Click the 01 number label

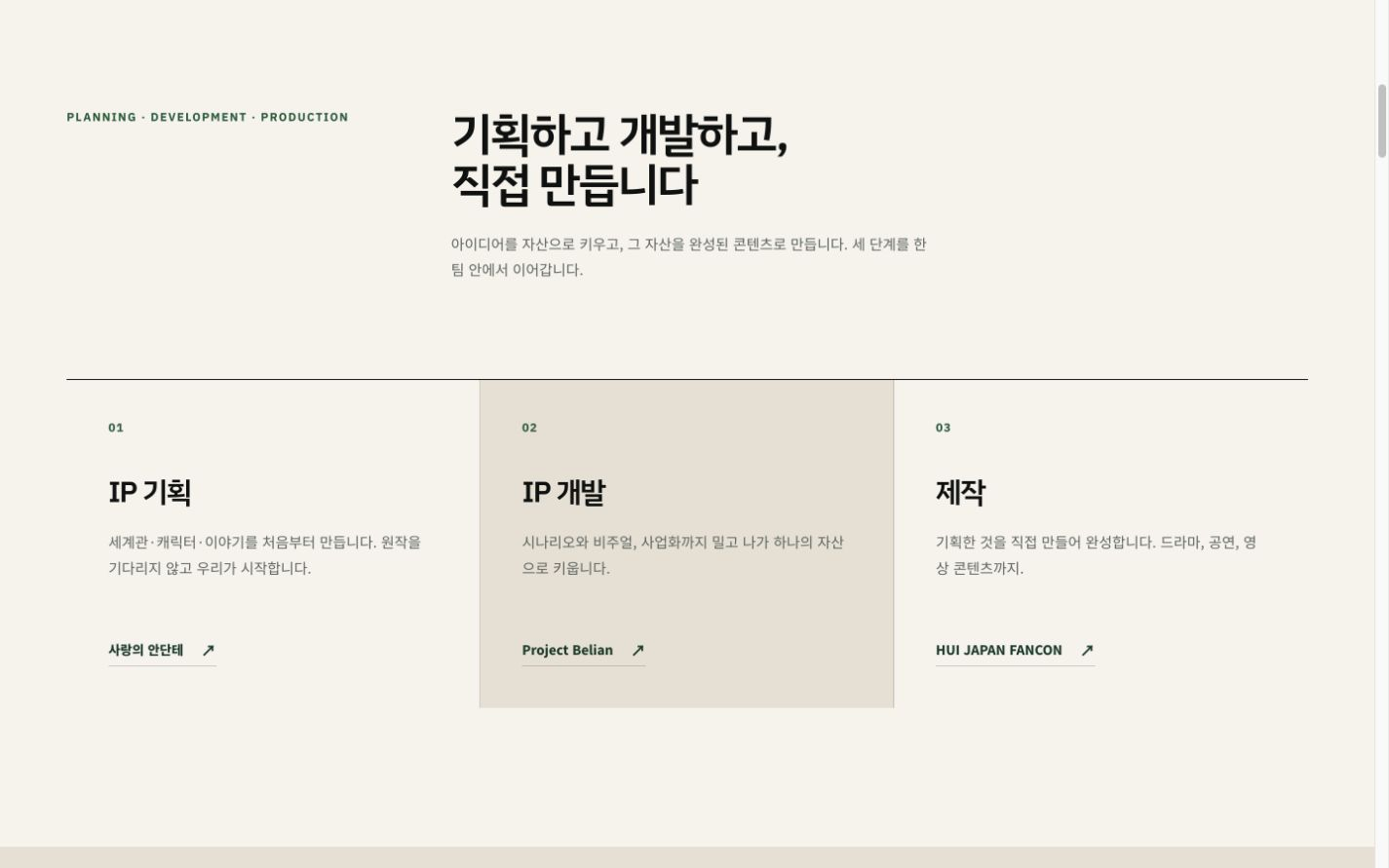pyautogui.click(x=116, y=428)
